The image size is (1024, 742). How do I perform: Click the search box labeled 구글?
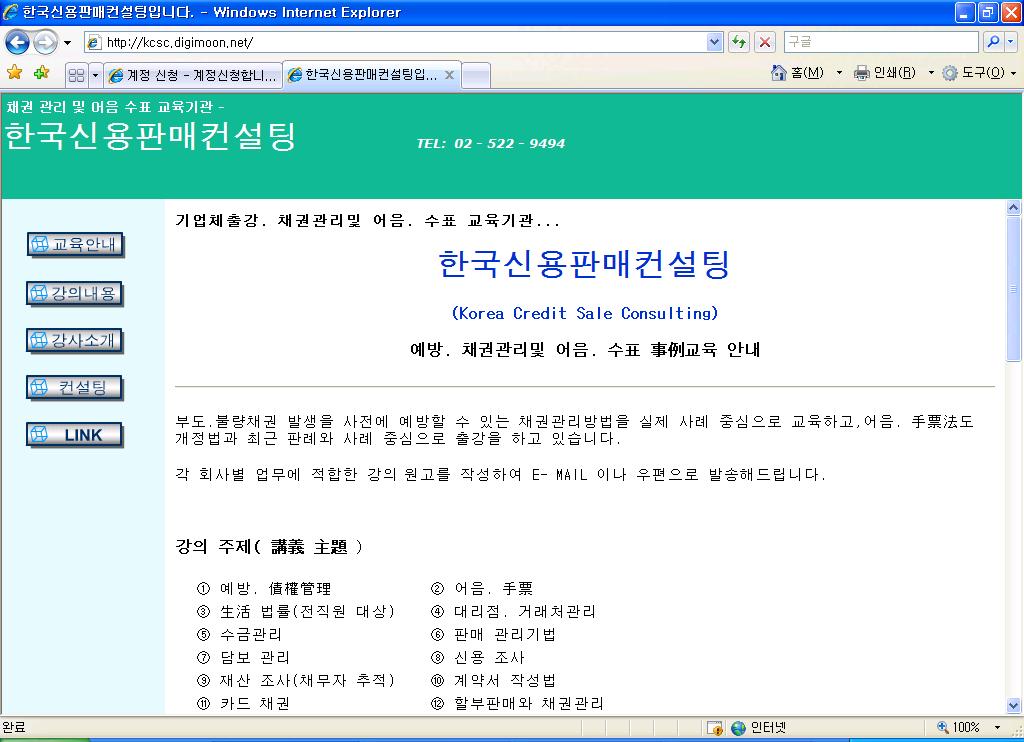pyautogui.click(x=882, y=42)
